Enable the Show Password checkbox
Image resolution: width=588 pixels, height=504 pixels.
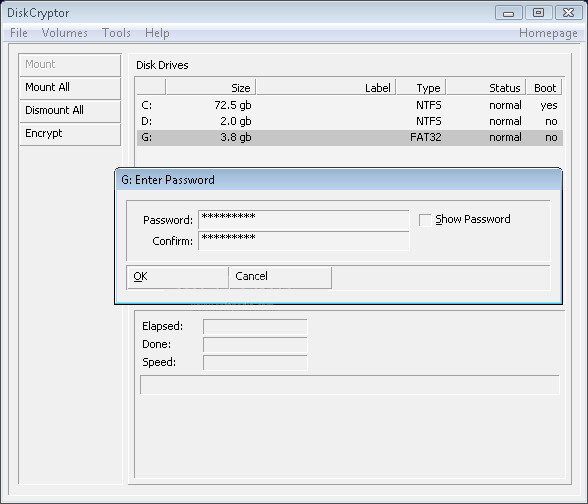click(x=425, y=219)
